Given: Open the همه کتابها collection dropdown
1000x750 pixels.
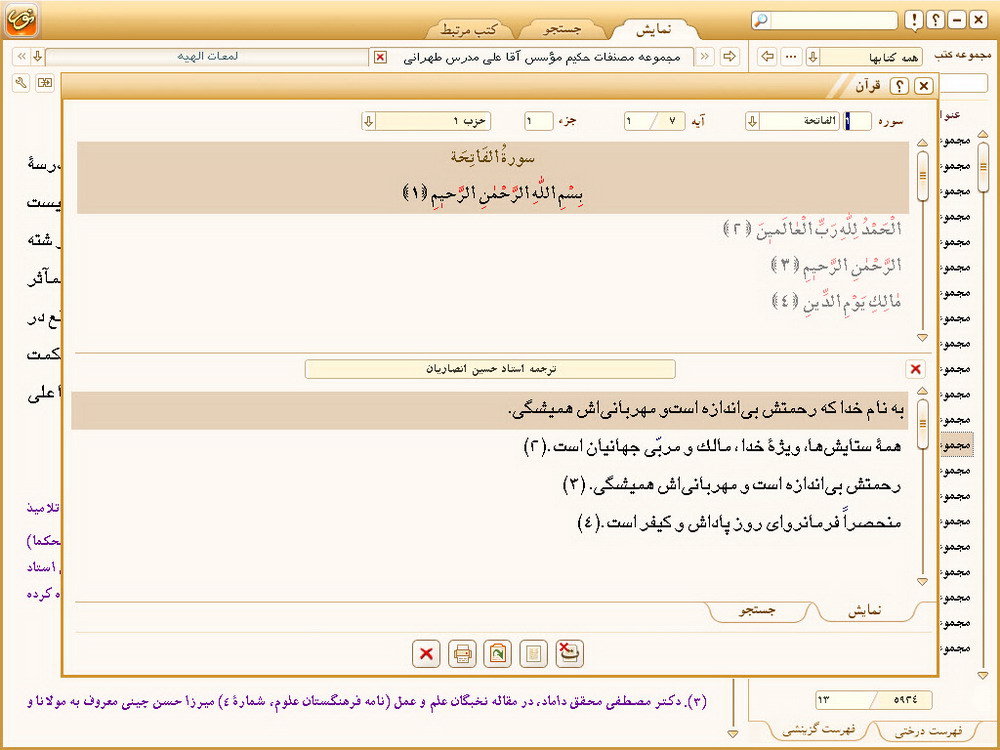Looking at the screenshot, I should [813, 57].
